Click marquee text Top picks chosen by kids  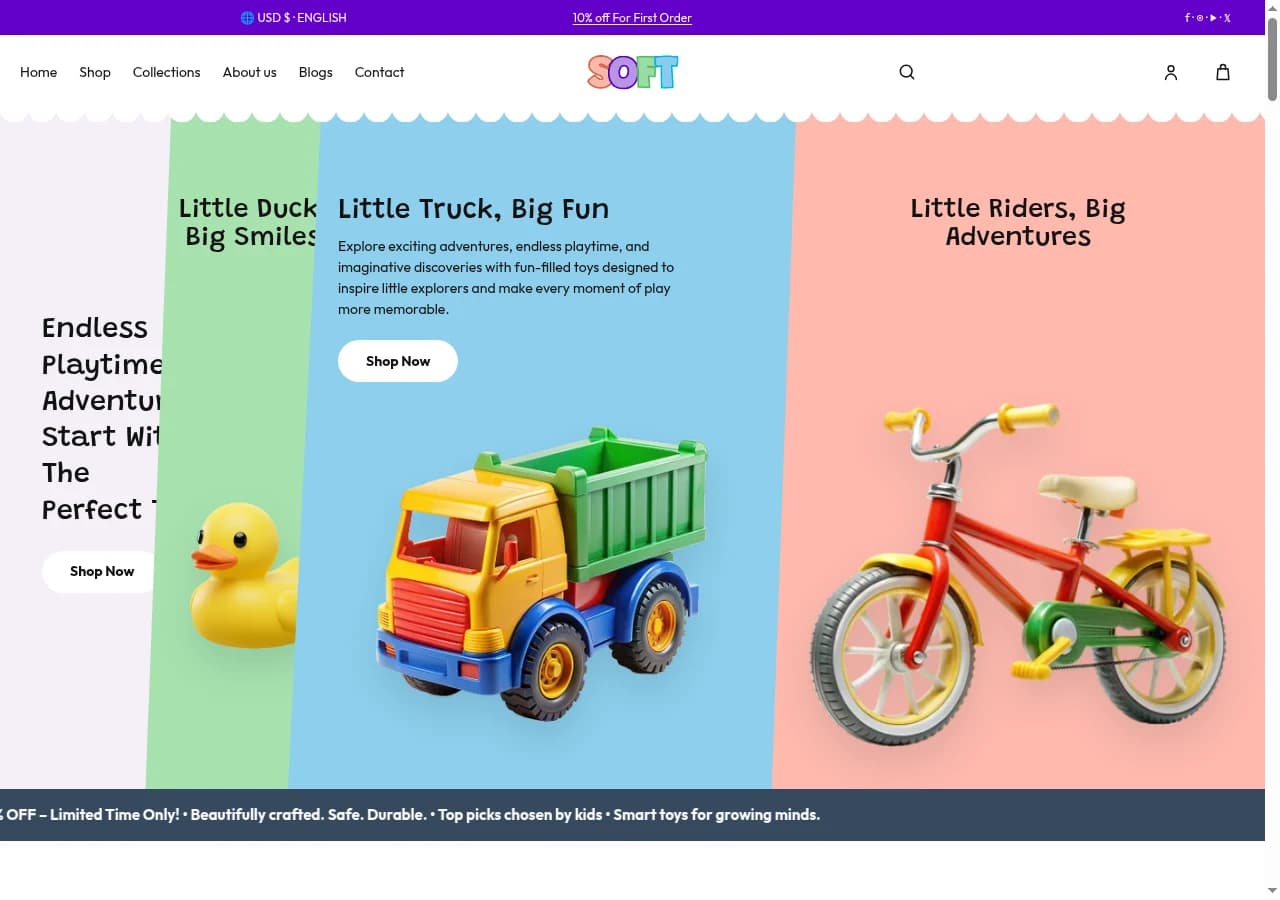[520, 815]
